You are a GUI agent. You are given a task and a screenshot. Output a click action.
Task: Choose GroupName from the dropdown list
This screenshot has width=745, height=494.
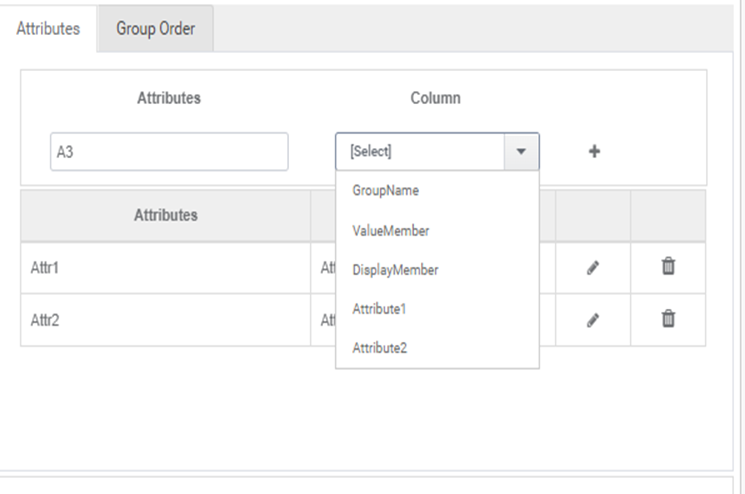437,190
